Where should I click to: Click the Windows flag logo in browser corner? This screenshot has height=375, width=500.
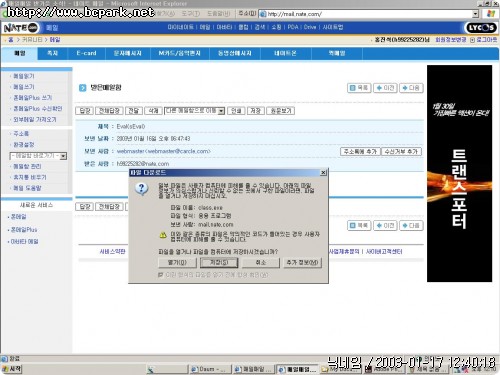coord(491,14)
